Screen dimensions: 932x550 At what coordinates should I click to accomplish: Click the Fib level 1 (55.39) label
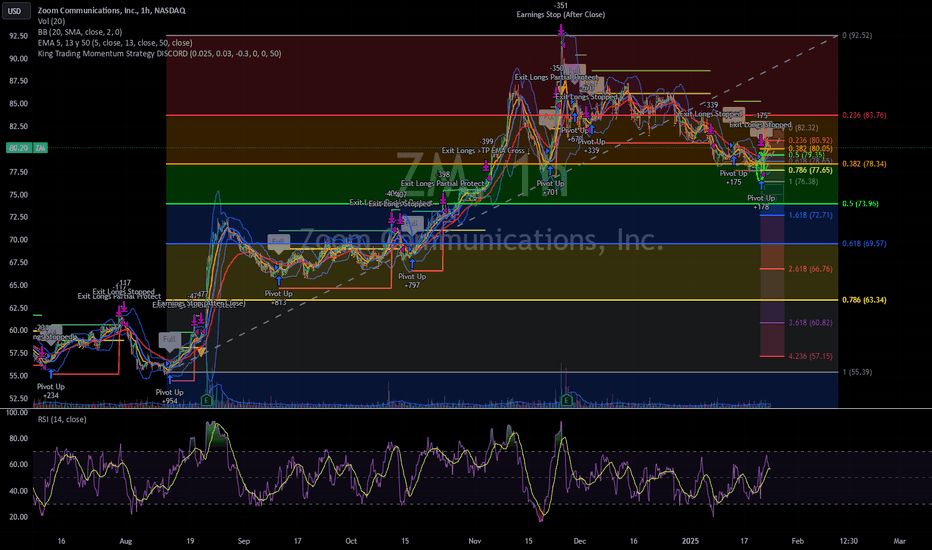point(857,372)
